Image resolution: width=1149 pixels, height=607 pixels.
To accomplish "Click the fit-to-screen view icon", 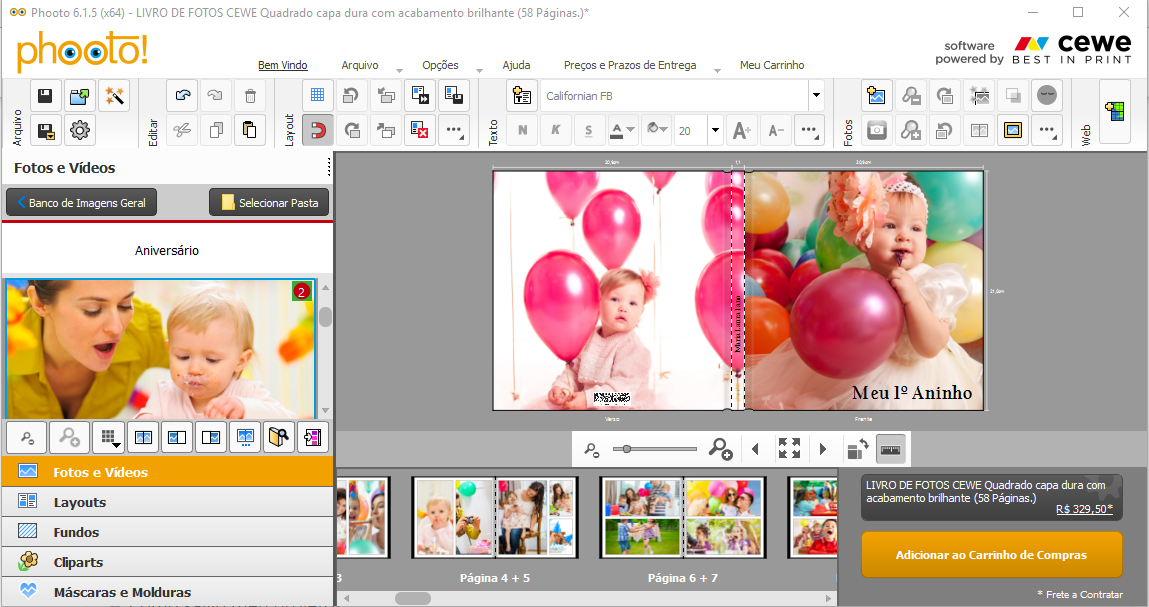I will click(x=789, y=449).
